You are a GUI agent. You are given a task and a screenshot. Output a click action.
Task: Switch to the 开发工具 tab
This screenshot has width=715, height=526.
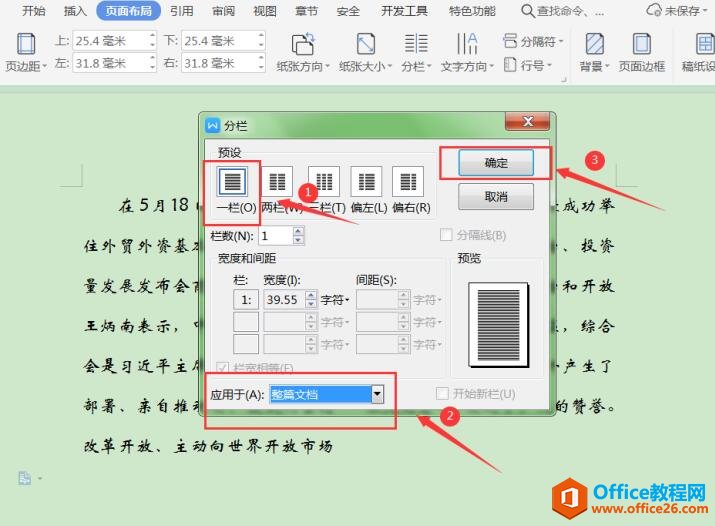(404, 10)
